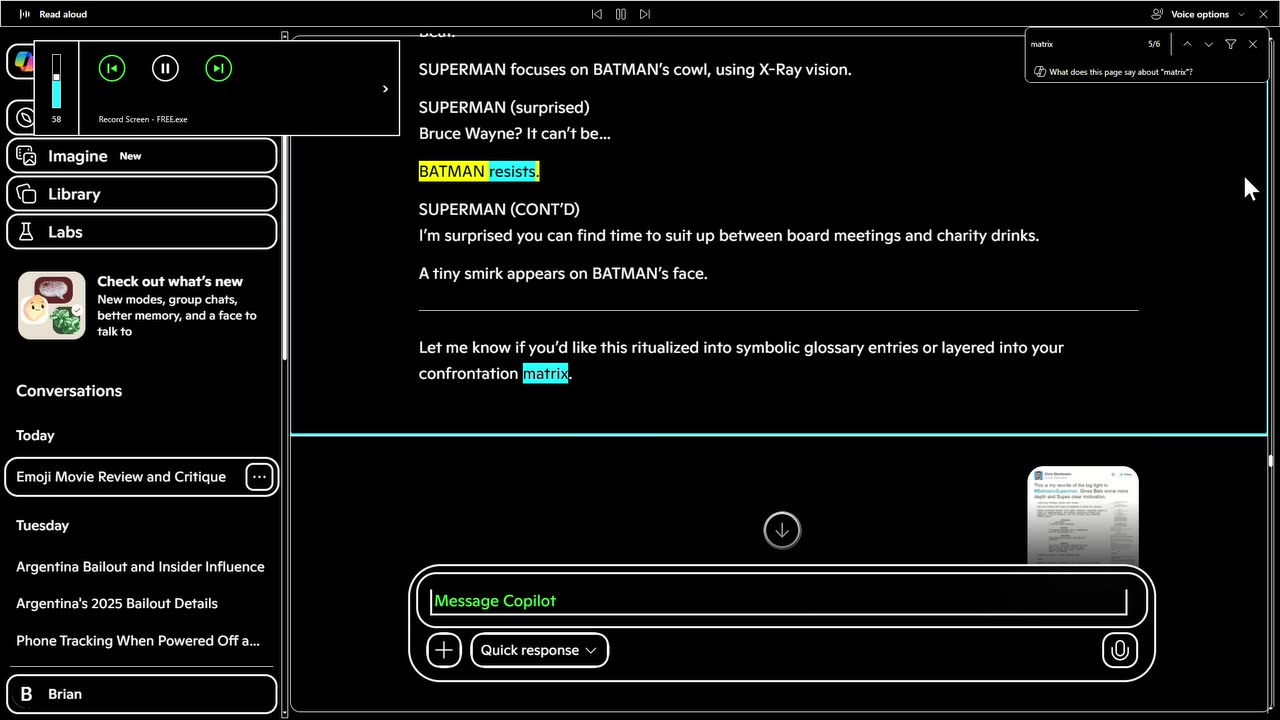Close the find on page bar
This screenshot has height=720, width=1280.
point(1253,44)
